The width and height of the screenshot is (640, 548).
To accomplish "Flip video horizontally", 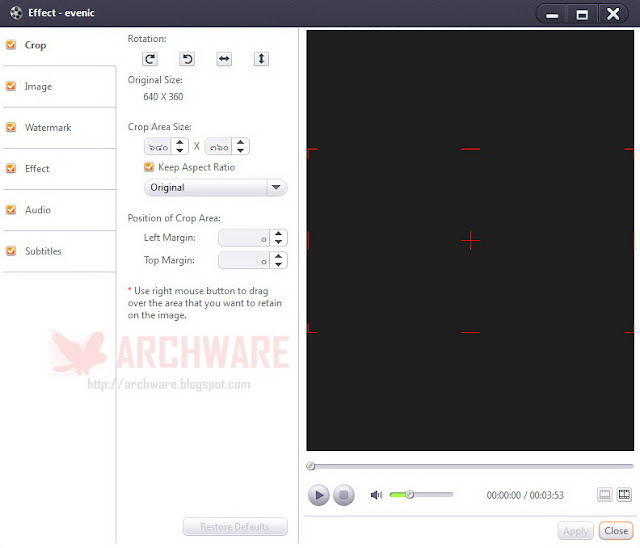I will pyautogui.click(x=224, y=59).
